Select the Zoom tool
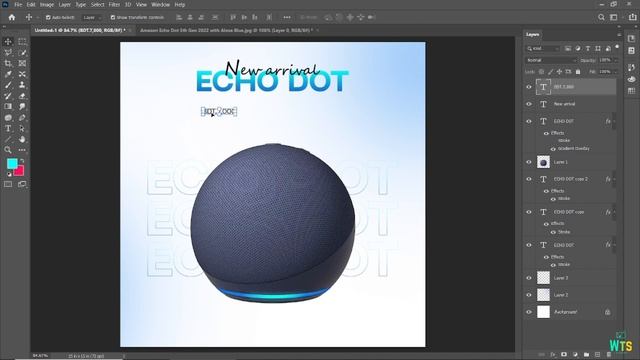 coord(8,150)
